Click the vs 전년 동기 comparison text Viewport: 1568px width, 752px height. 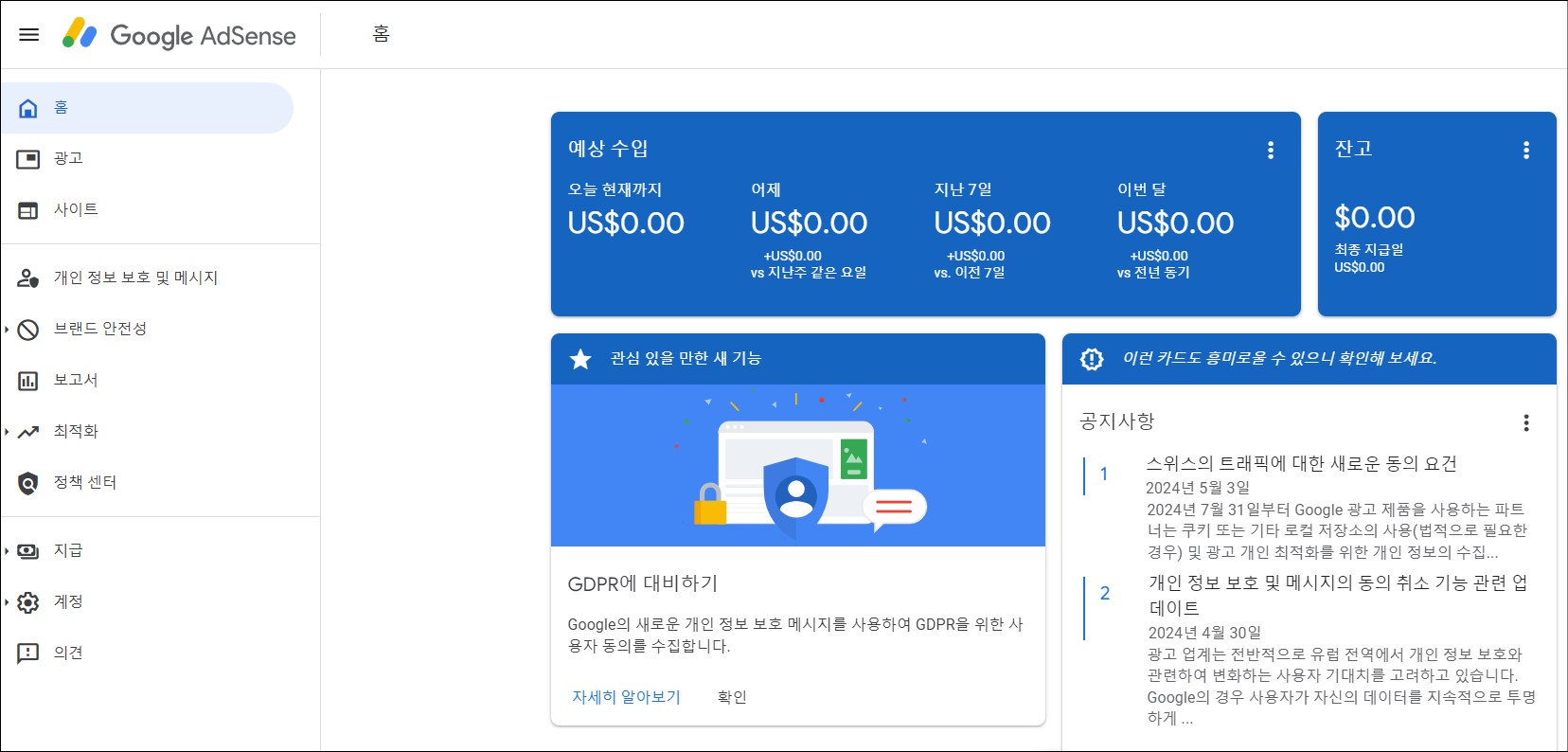[1153, 273]
